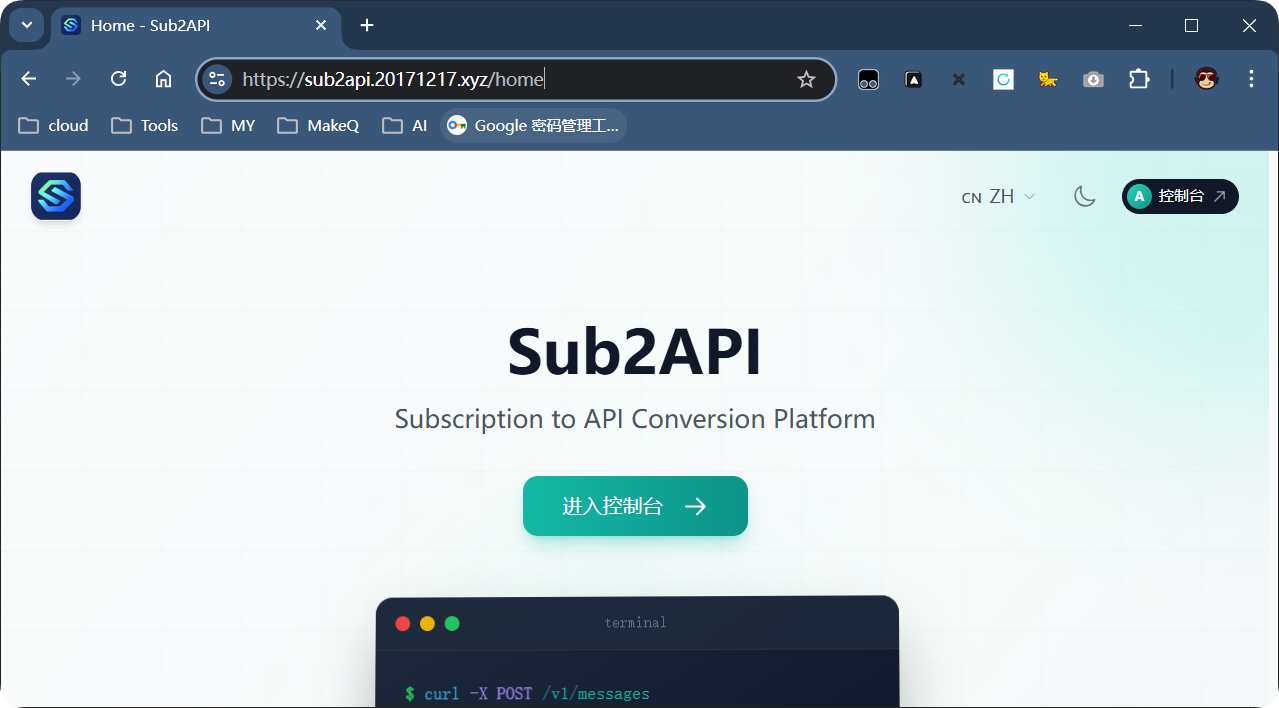This screenshot has width=1279, height=708.
Task: Open the Extensions puzzle menu
Action: click(x=1139, y=79)
